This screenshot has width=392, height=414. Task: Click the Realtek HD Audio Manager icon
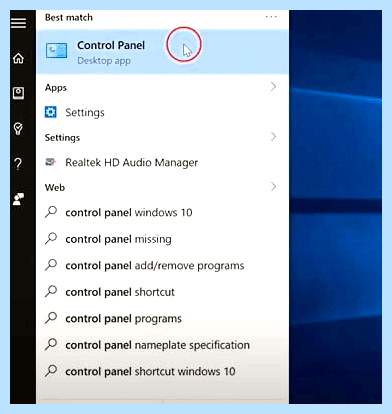click(x=50, y=162)
